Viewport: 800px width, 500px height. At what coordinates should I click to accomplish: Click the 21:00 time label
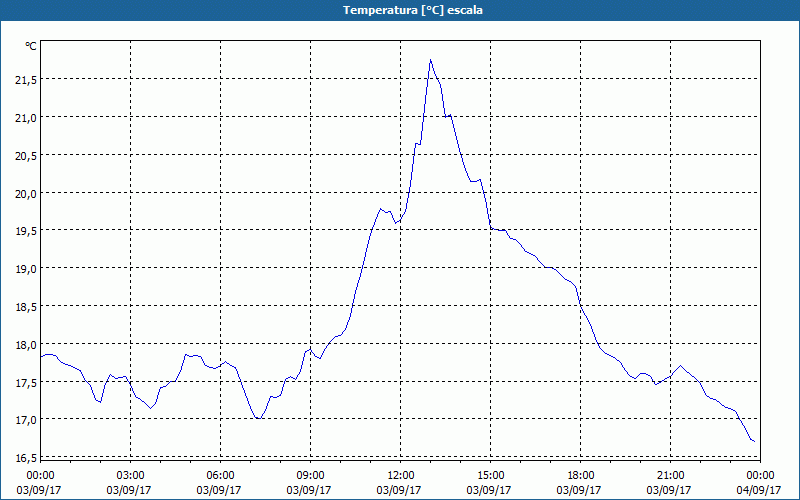coord(670,476)
